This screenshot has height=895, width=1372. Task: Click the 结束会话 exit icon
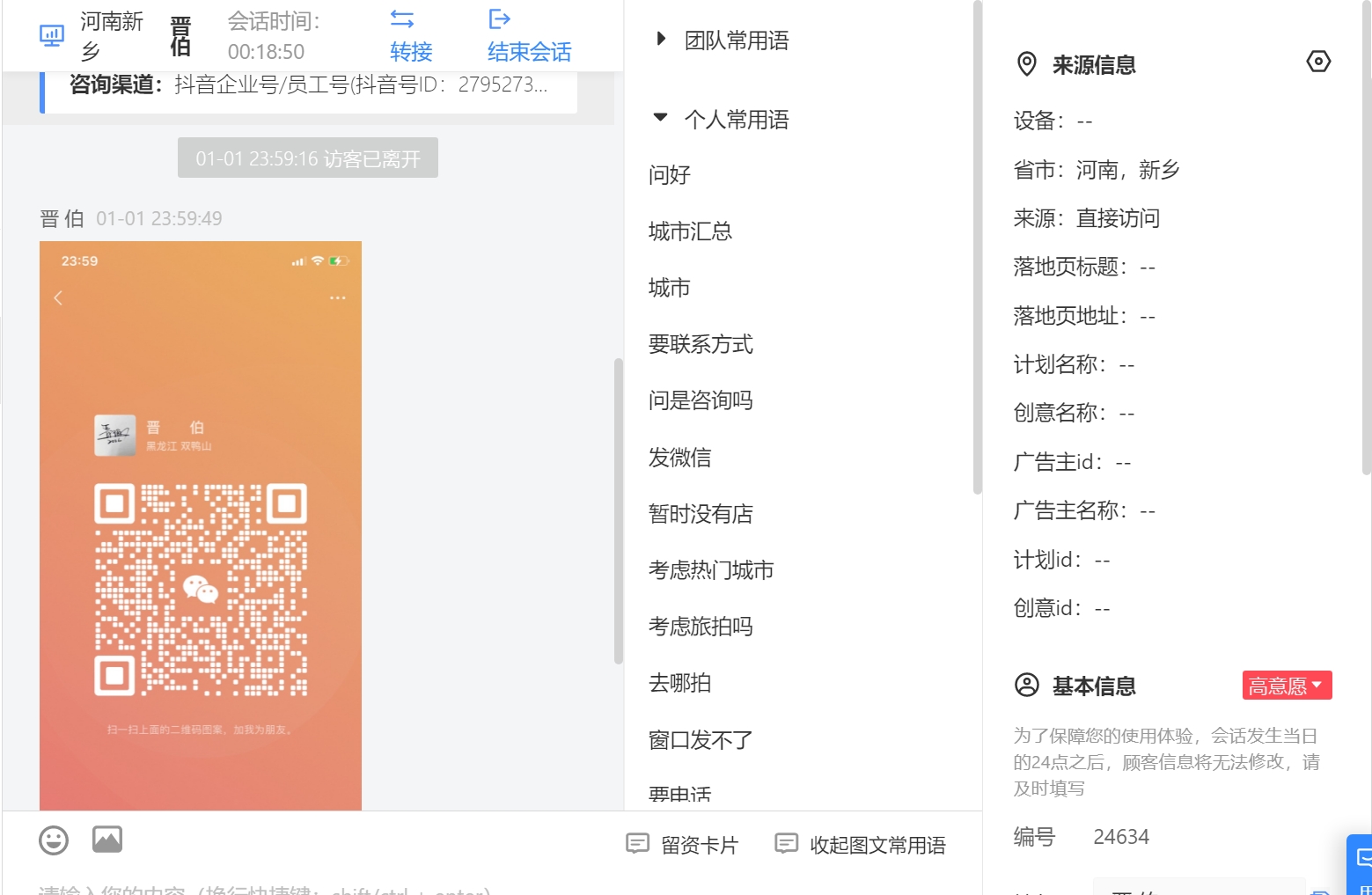pyautogui.click(x=499, y=19)
